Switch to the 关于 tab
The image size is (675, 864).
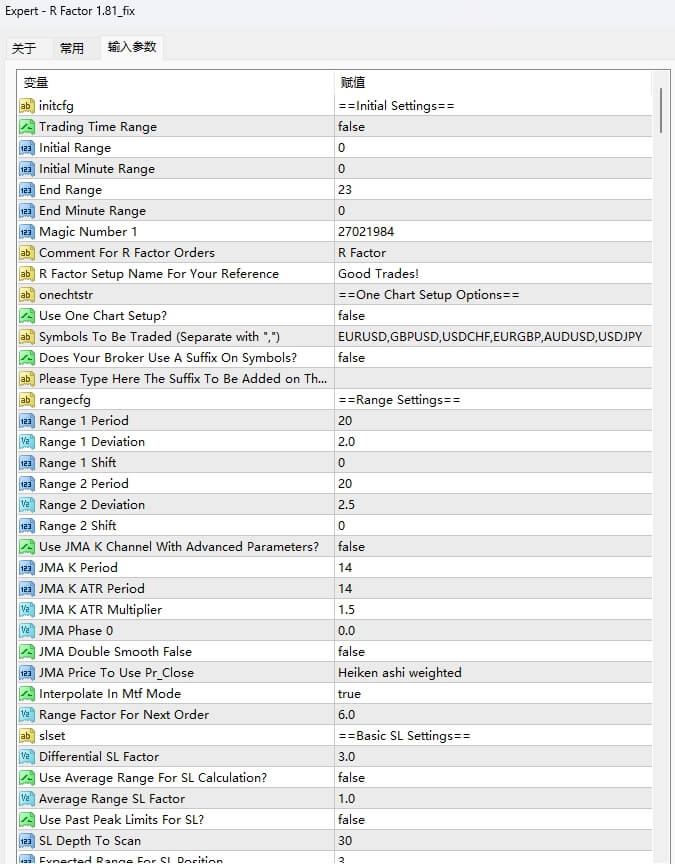(24, 48)
